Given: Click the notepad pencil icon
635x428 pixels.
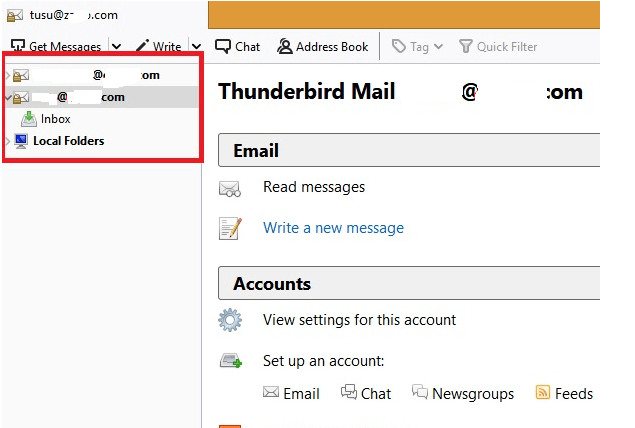Looking at the screenshot, I should tap(230, 228).
